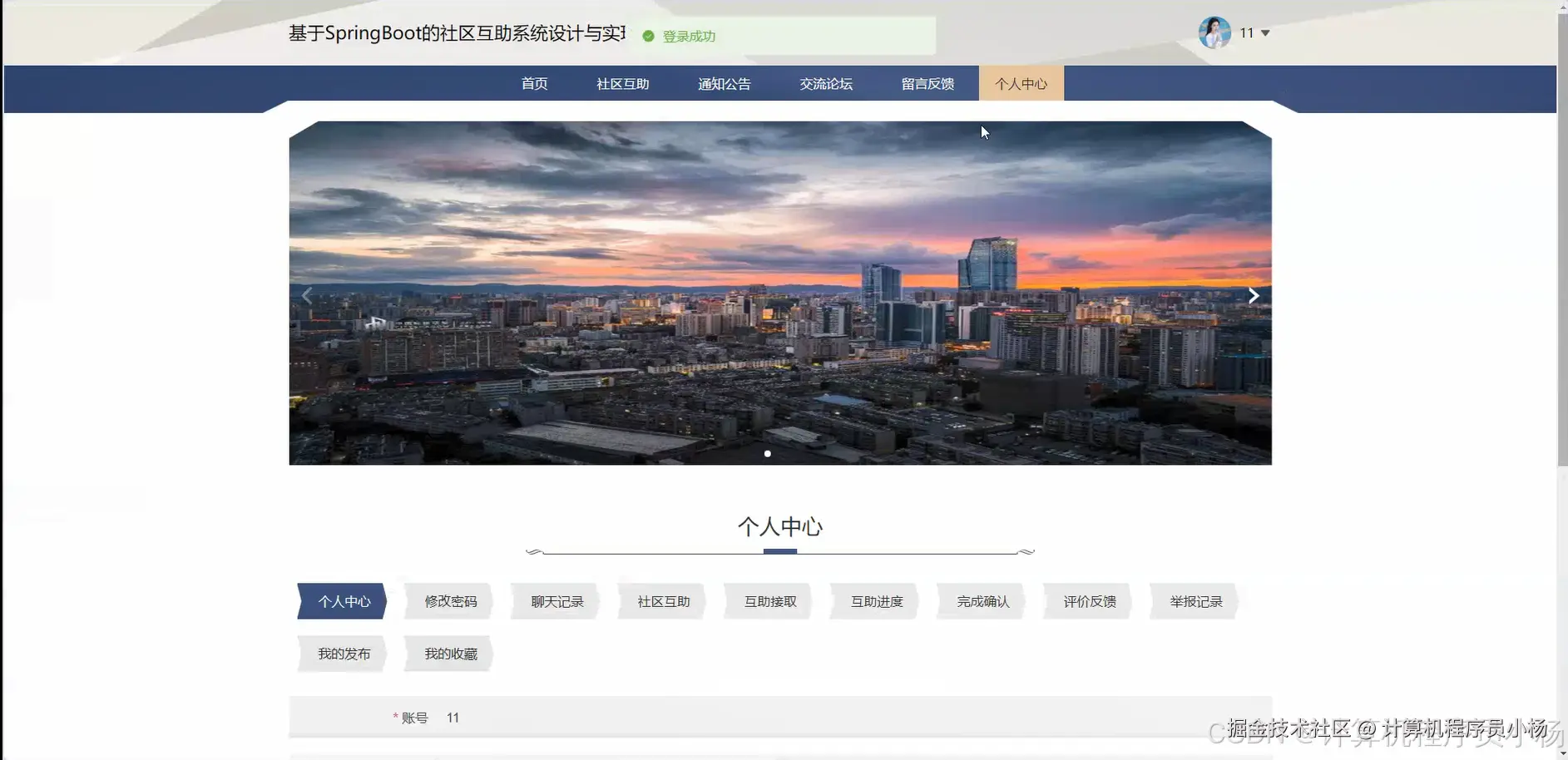Open the username dropdown arrow next to 11

click(1265, 33)
